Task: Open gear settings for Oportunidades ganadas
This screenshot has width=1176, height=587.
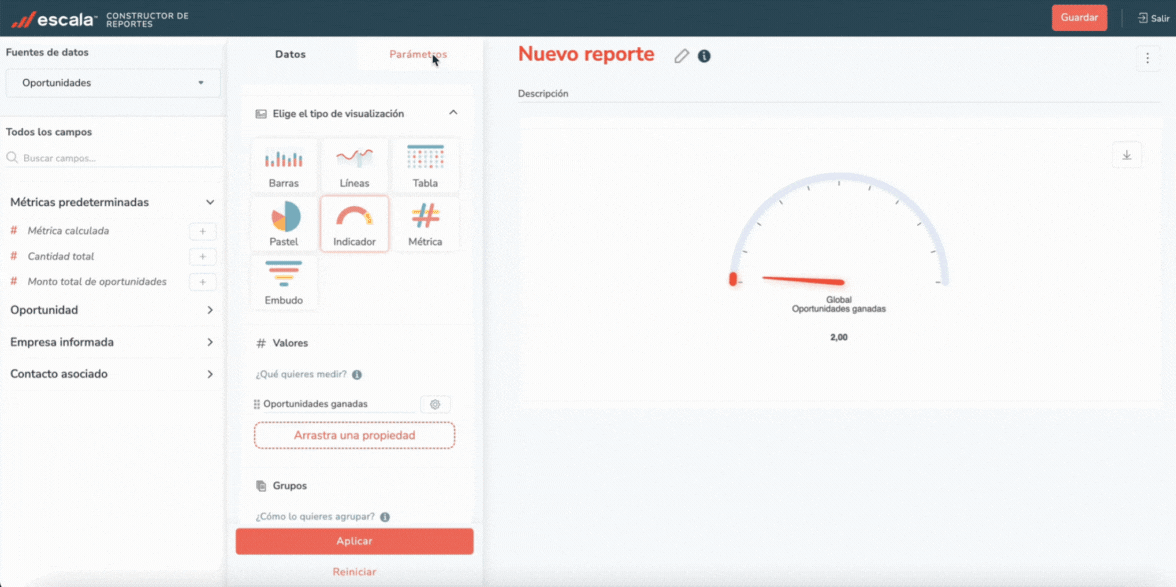Action: [x=435, y=404]
